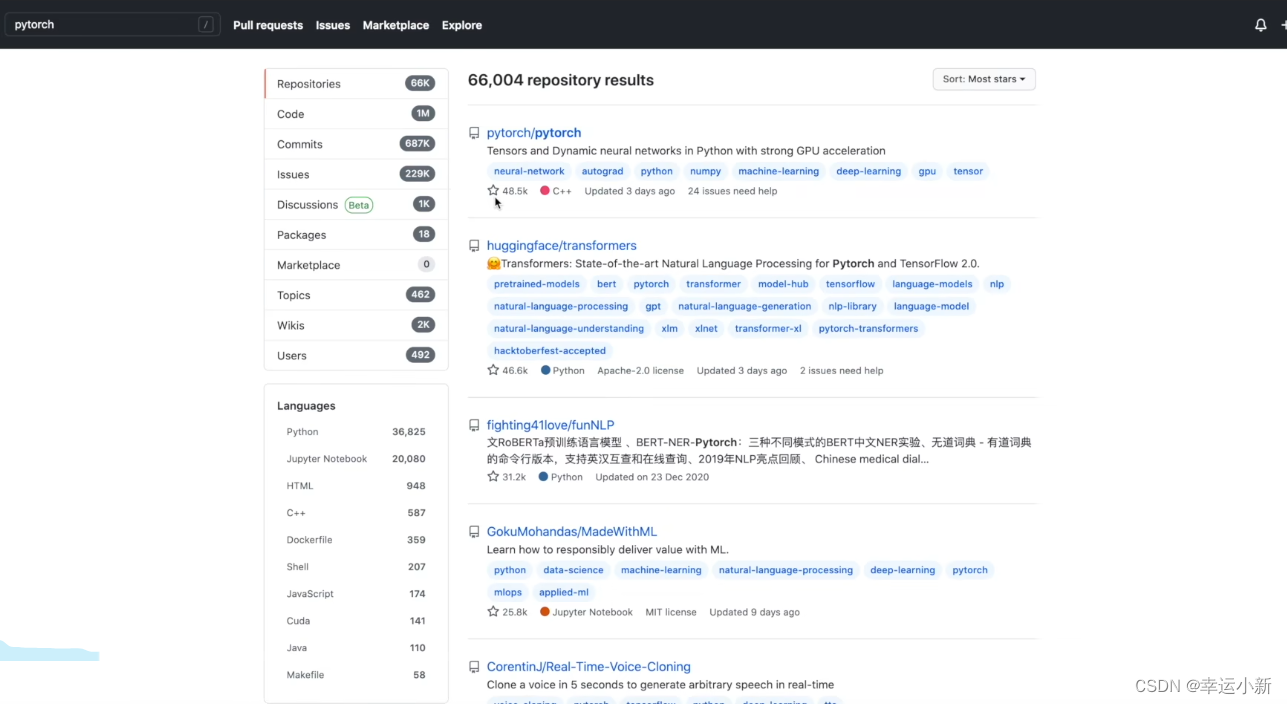Click the pretrained-models topic tag
1287x704 pixels.
tap(537, 284)
